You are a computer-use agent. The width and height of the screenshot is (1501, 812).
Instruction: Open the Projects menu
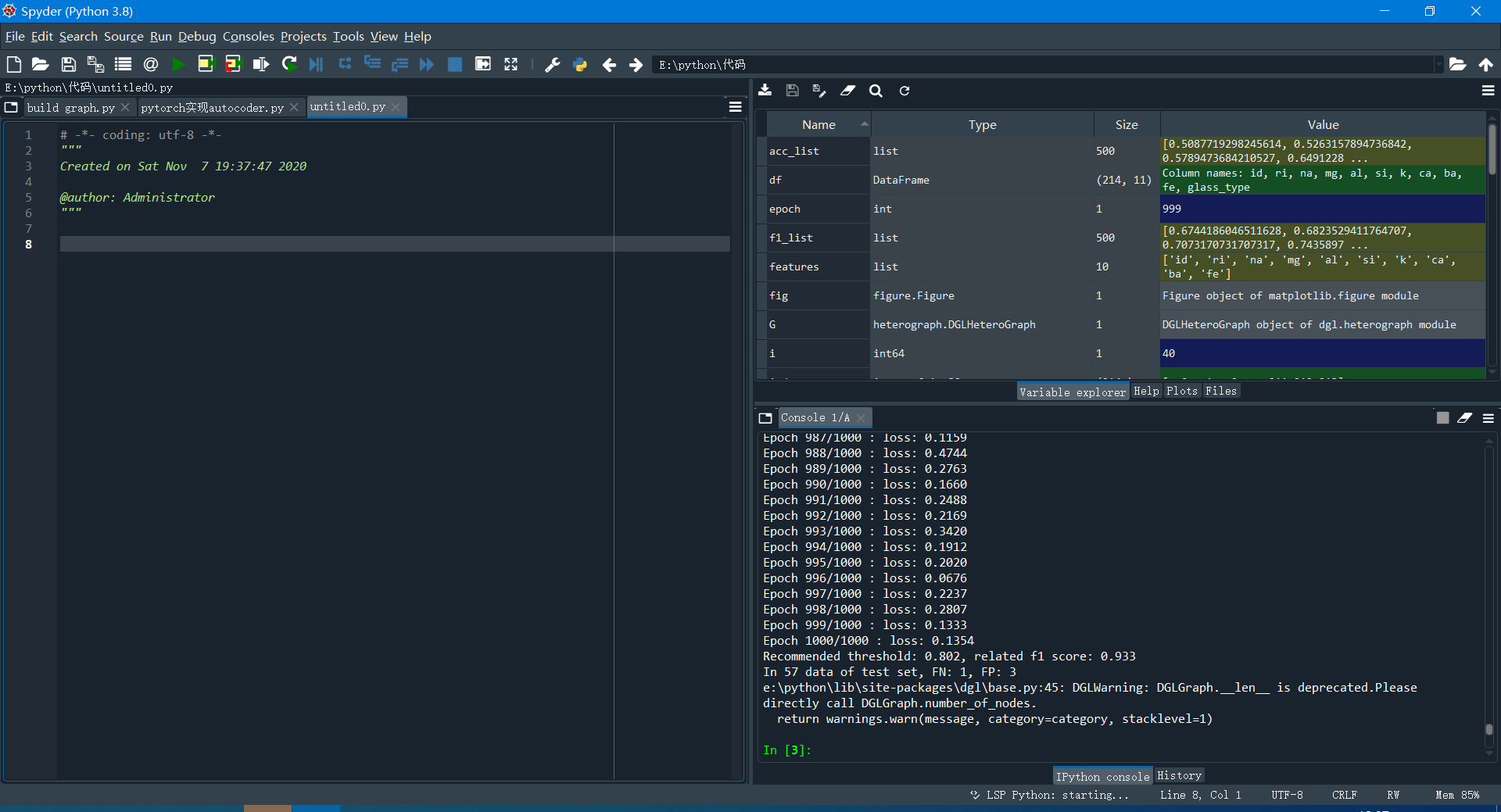(x=303, y=36)
